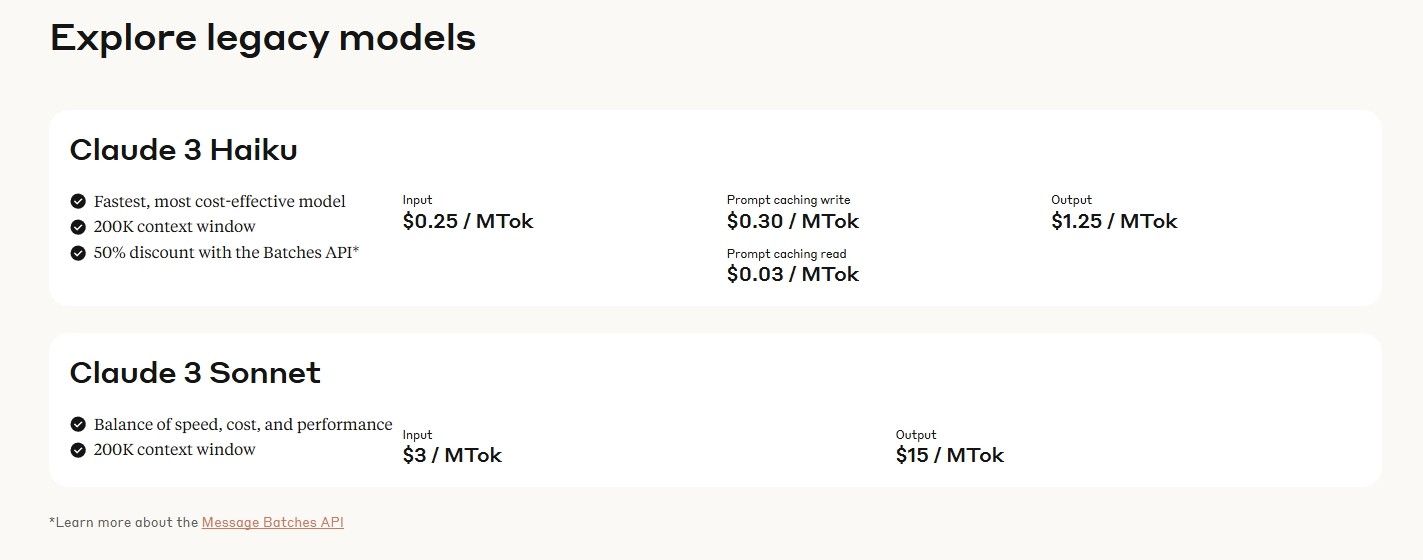Screen dimensions: 1423x560
Task: Click Haiku prompt caching read price $0.03
Action: [x=793, y=274]
